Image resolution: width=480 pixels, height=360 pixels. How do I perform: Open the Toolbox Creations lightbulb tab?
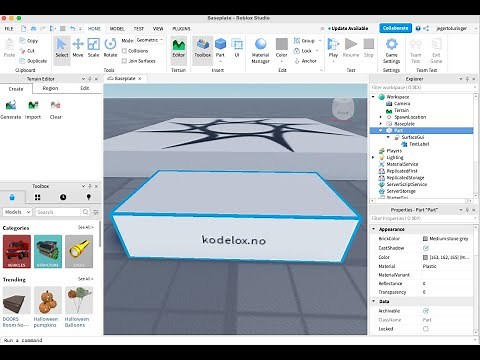click(x=89, y=197)
